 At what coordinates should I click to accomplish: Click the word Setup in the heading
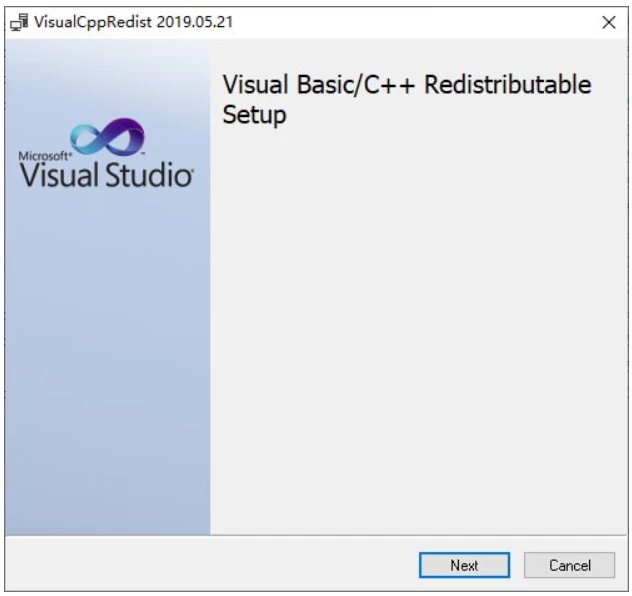coord(254,115)
